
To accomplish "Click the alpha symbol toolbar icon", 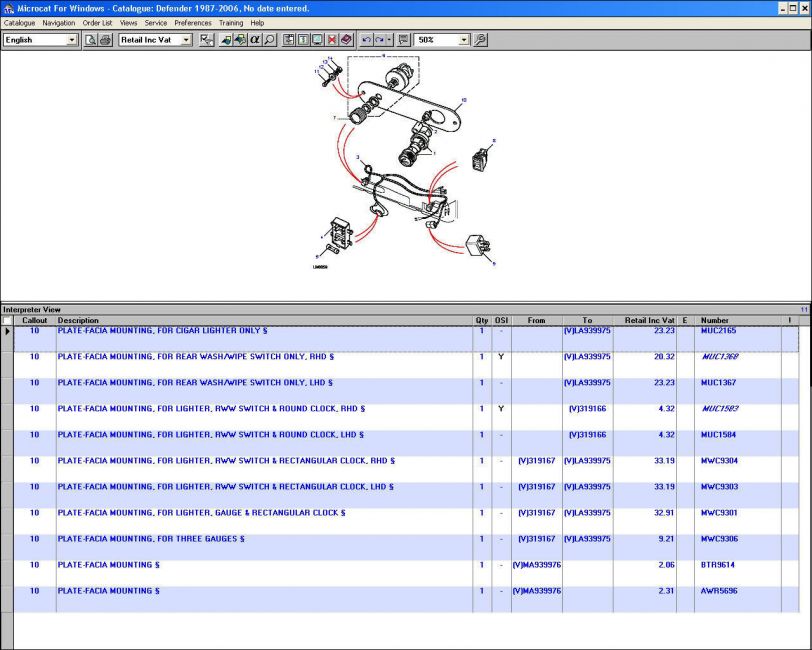I will pos(255,40).
